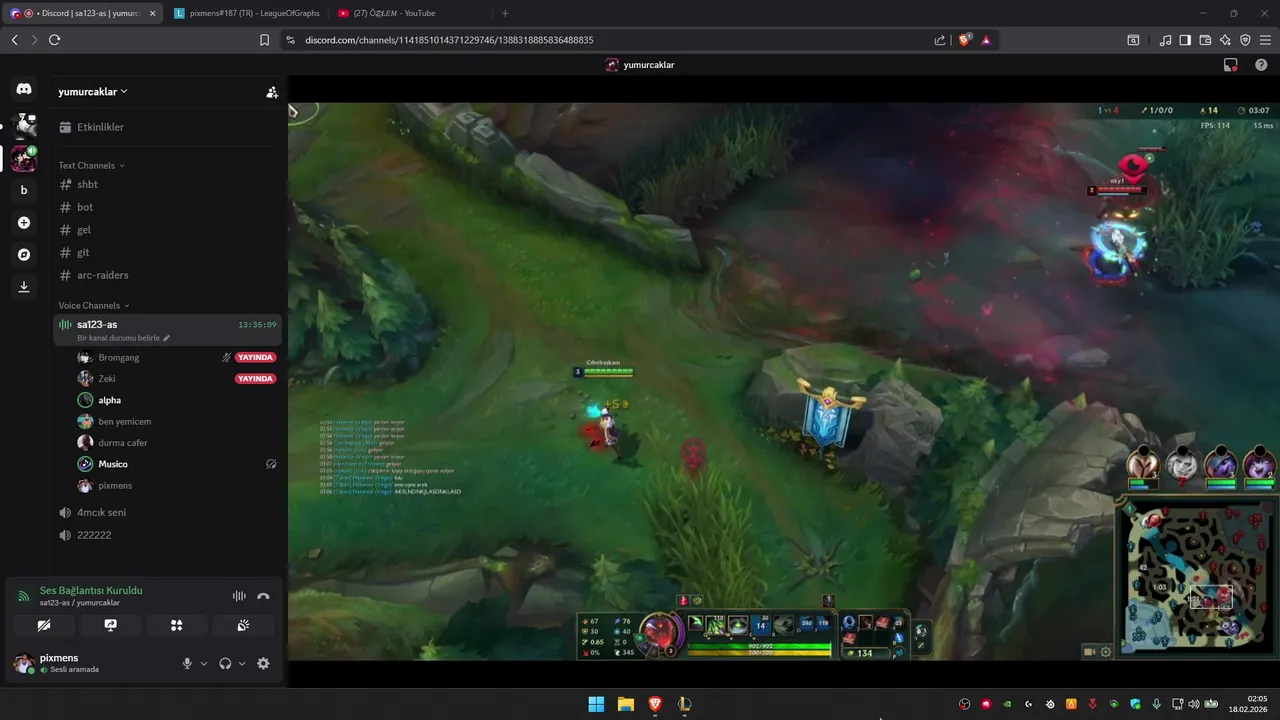Click the noise suppression waveform icon
The image size is (1280, 720).
tap(239, 596)
